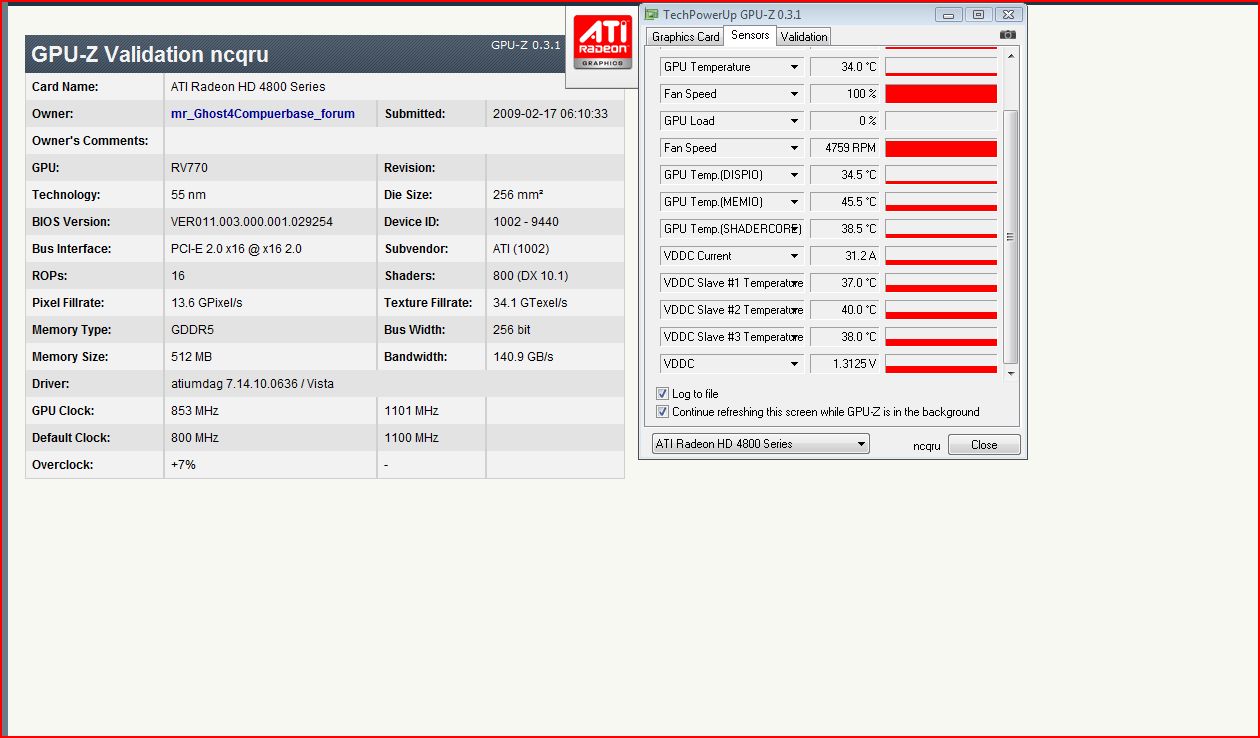Click the GPU-Z Validation ncqru heading

pyautogui.click(x=150, y=55)
